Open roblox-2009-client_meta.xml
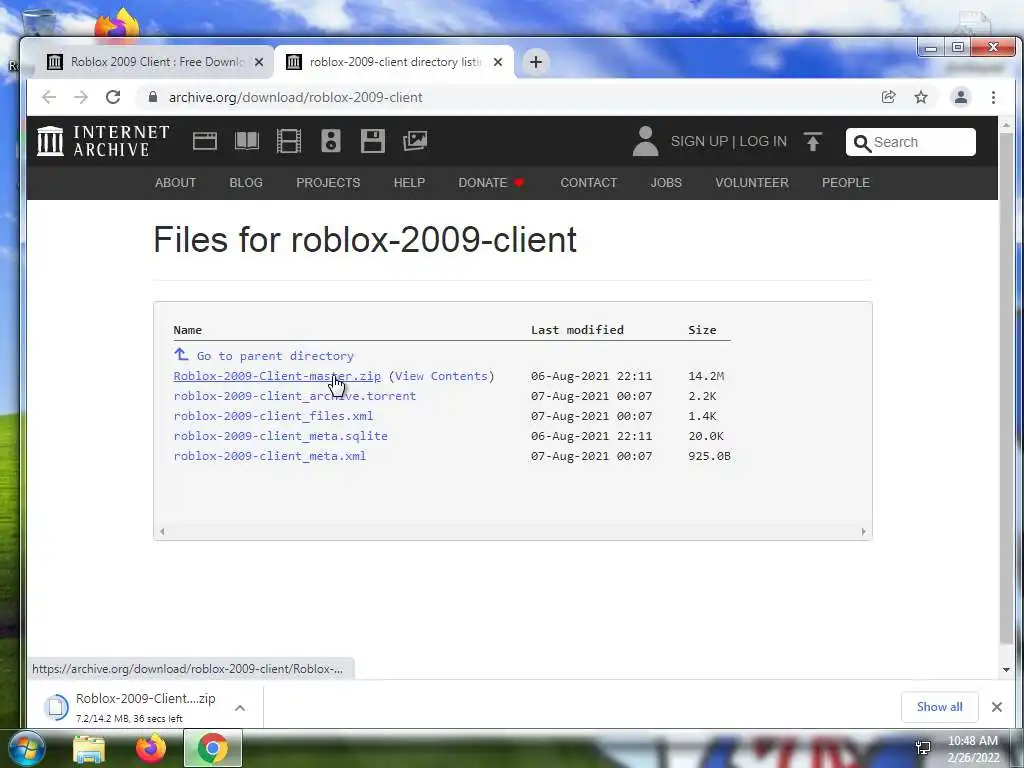Viewport: 1024px width, 768px height. pyautogui.click(x=270, y=456)
